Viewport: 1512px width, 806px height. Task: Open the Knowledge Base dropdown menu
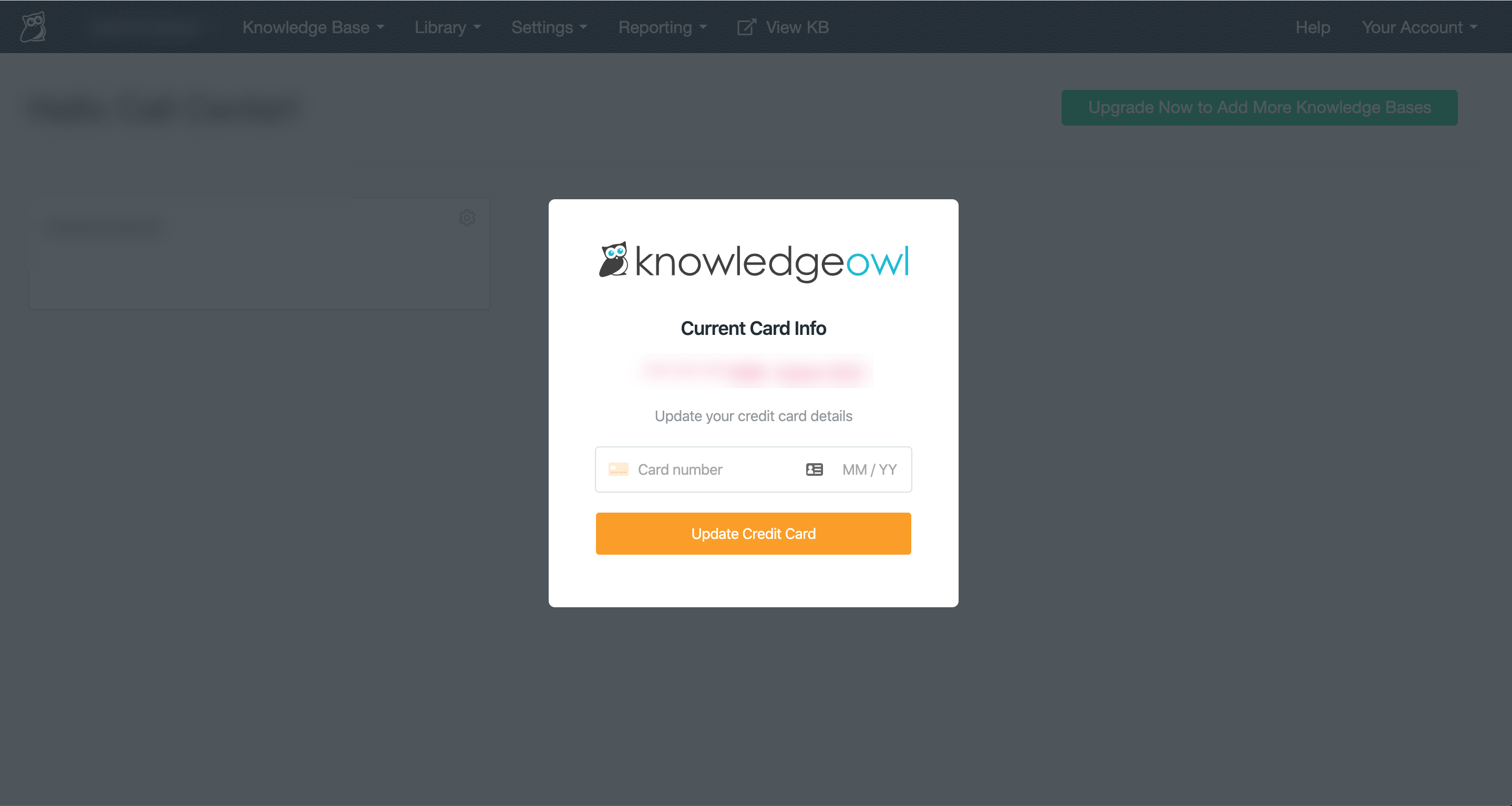tap(313, 27)
